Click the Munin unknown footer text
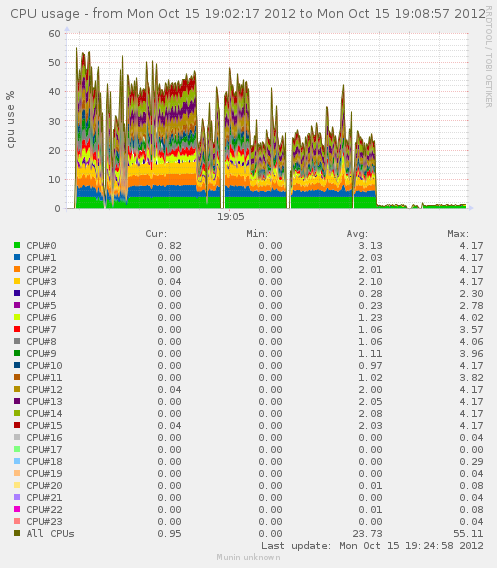497x568 pixels. pyautogui.click(x=248, y=557)
